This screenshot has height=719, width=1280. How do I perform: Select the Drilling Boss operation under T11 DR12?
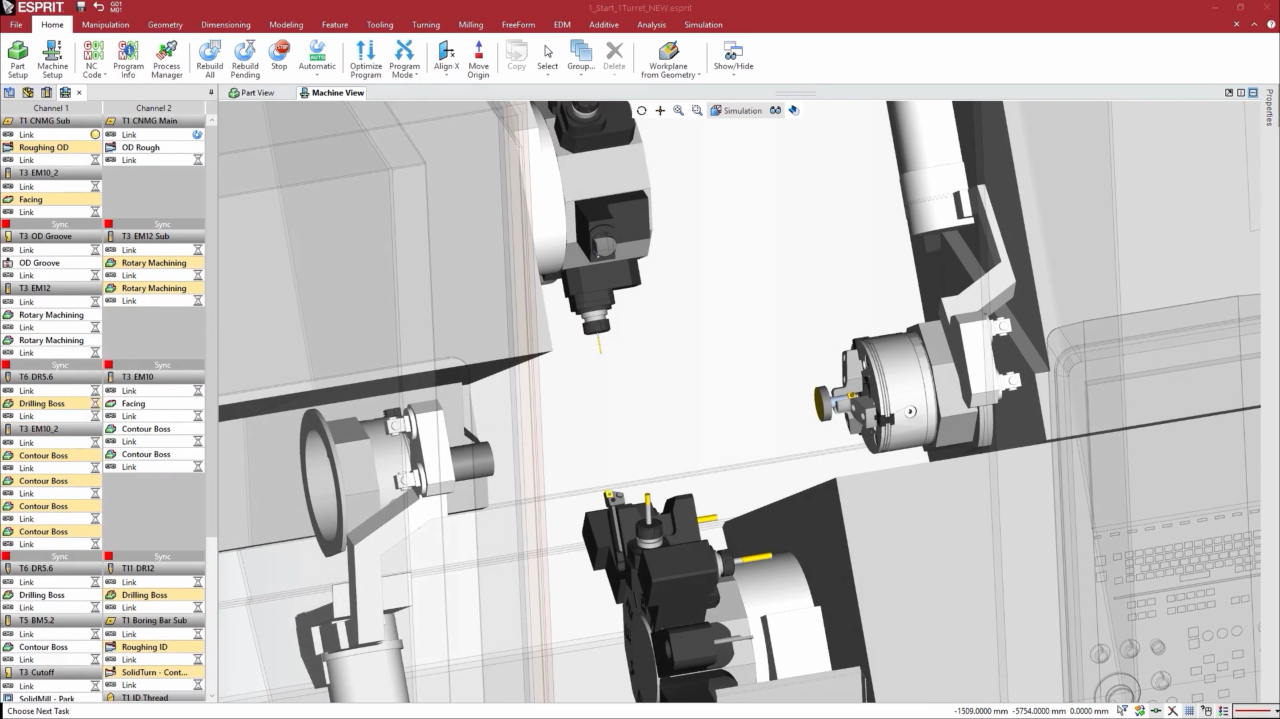point(154,595)
